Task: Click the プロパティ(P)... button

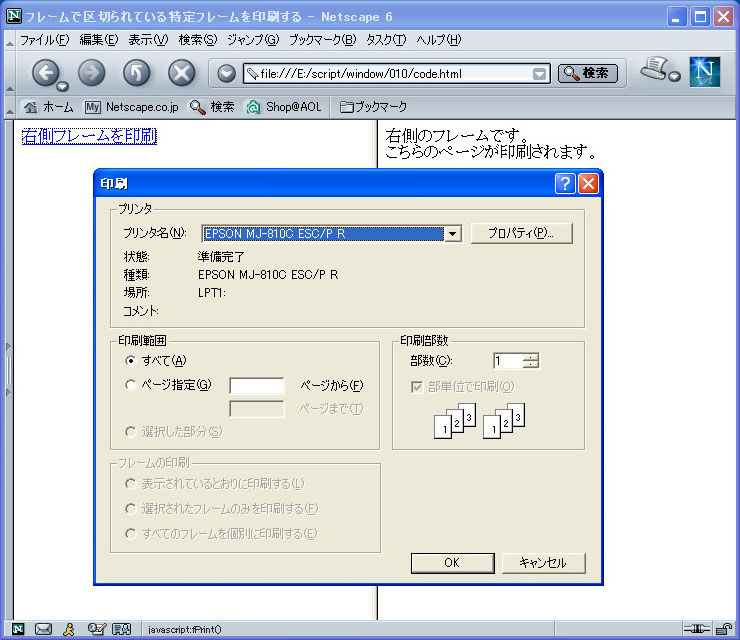Action: [521, 233]
